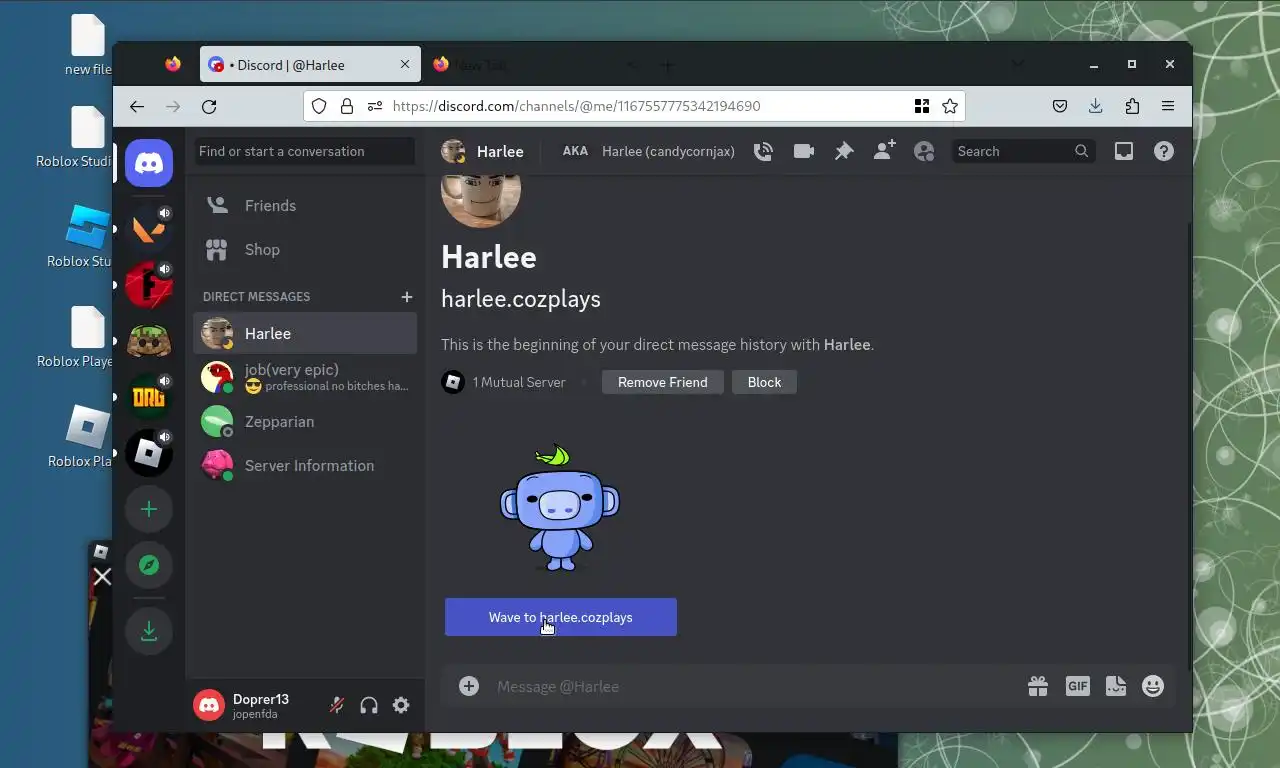Screen dimensions: 1280x768
Task: Add friends to DM icon
Action: click(884, 151)
